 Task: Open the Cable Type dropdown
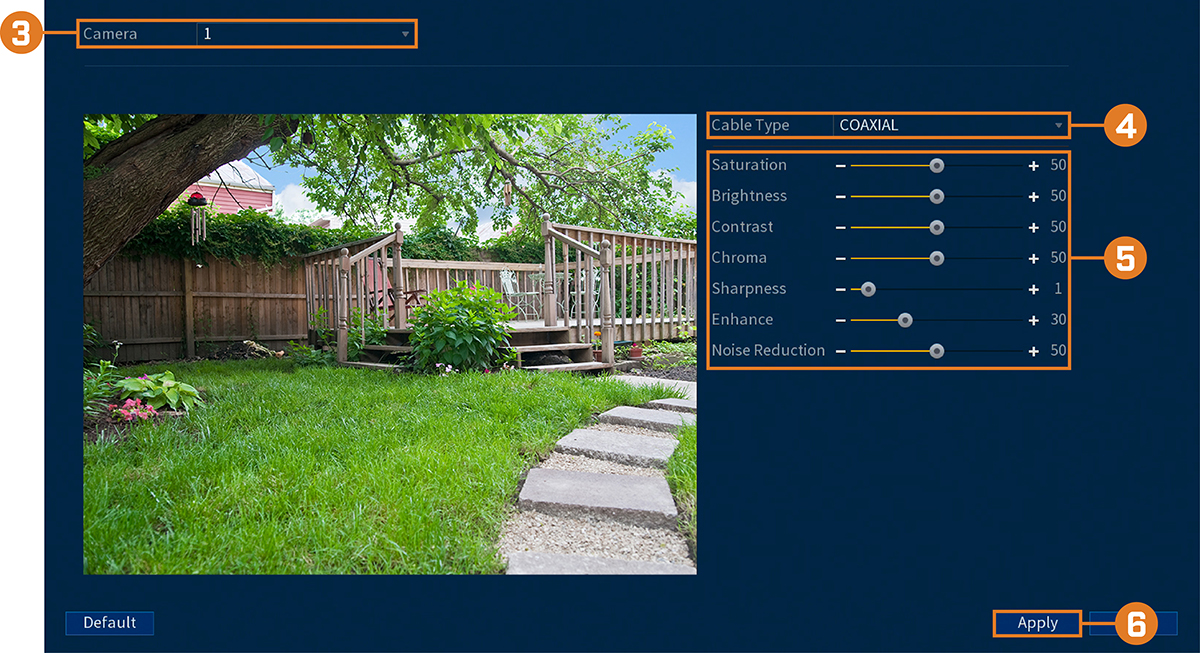pyautogui.click(x=950, y=125)
